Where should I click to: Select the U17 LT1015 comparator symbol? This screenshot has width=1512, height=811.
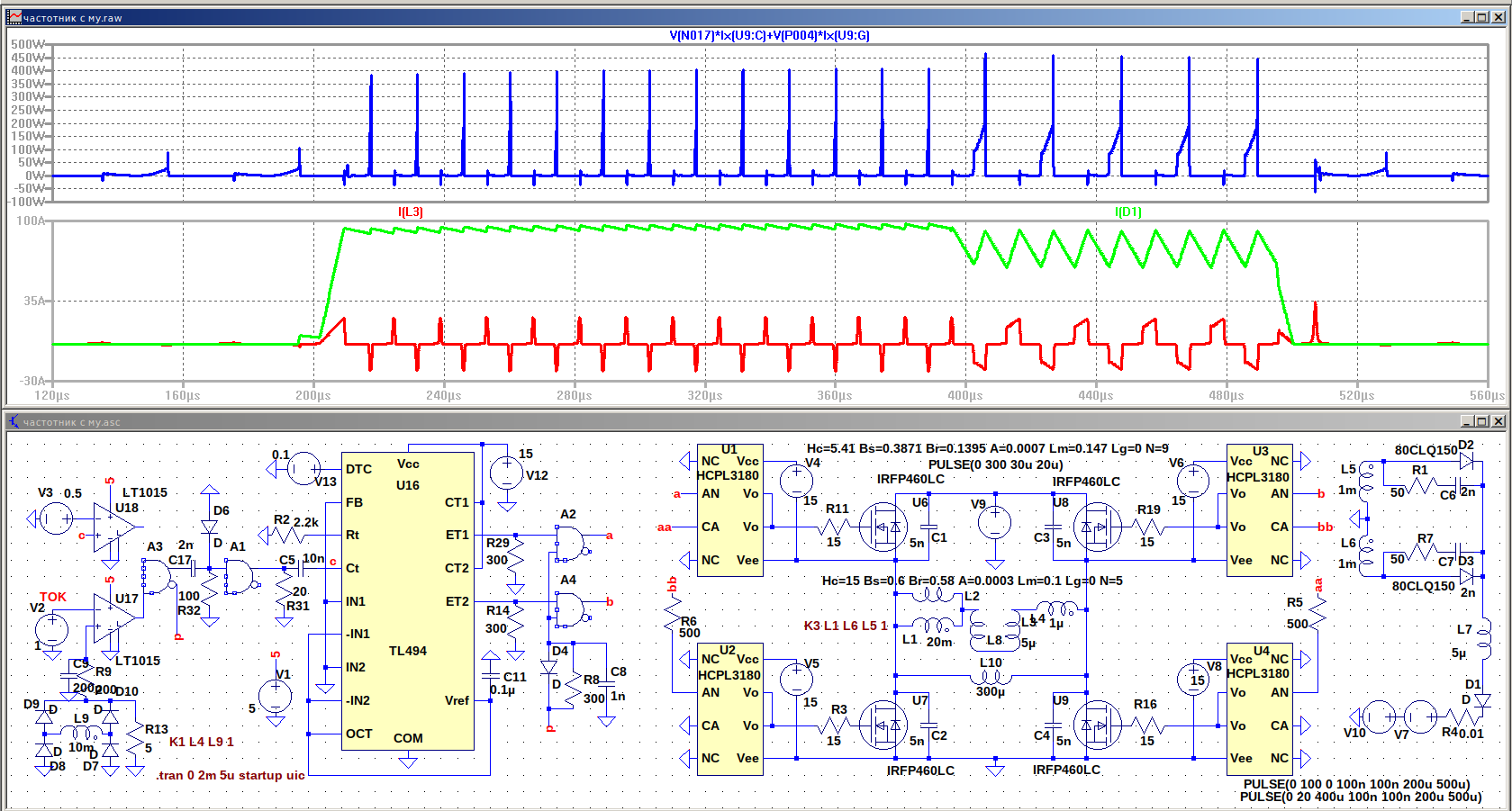[115, 619]
